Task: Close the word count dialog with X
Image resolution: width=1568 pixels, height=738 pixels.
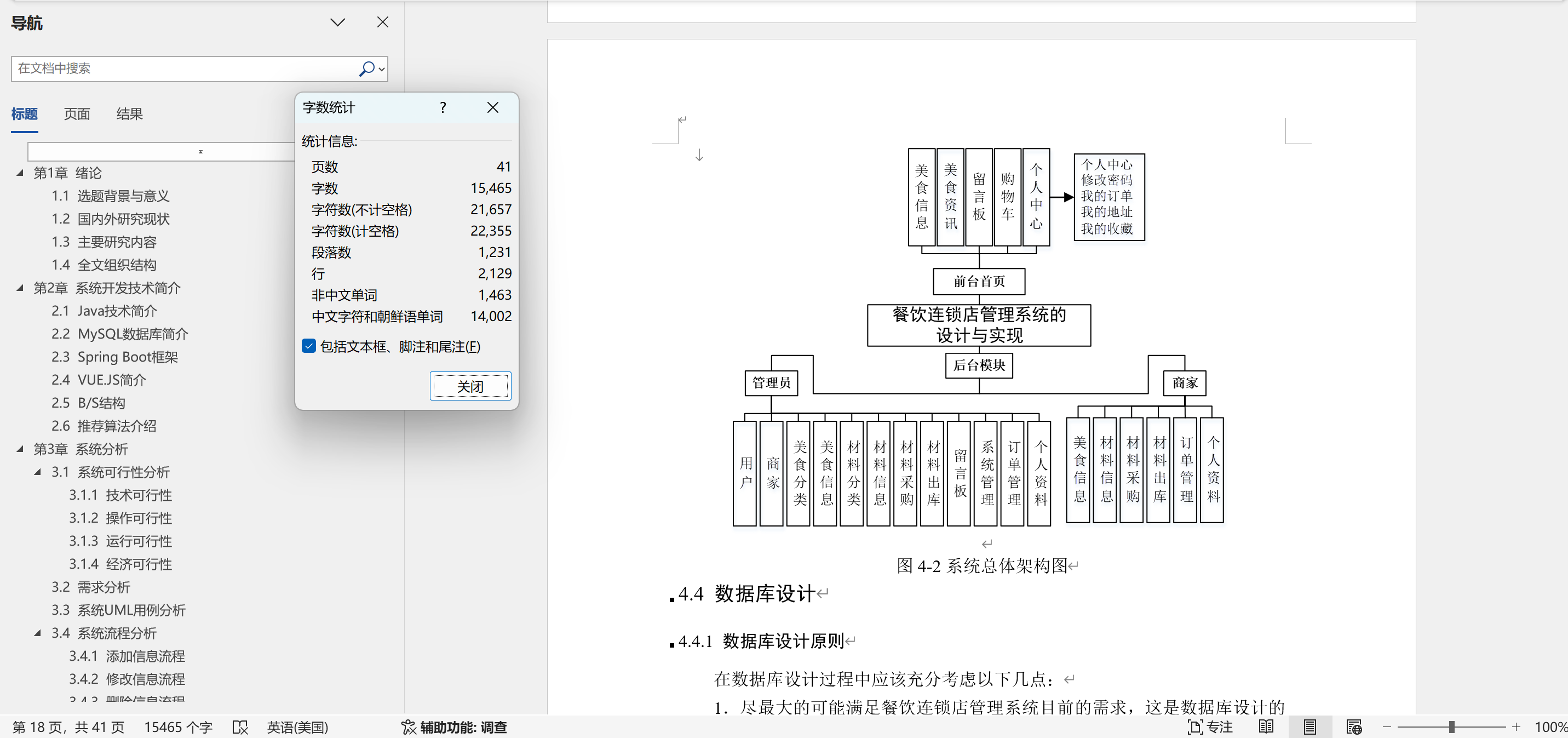Action: click(493, 108)
